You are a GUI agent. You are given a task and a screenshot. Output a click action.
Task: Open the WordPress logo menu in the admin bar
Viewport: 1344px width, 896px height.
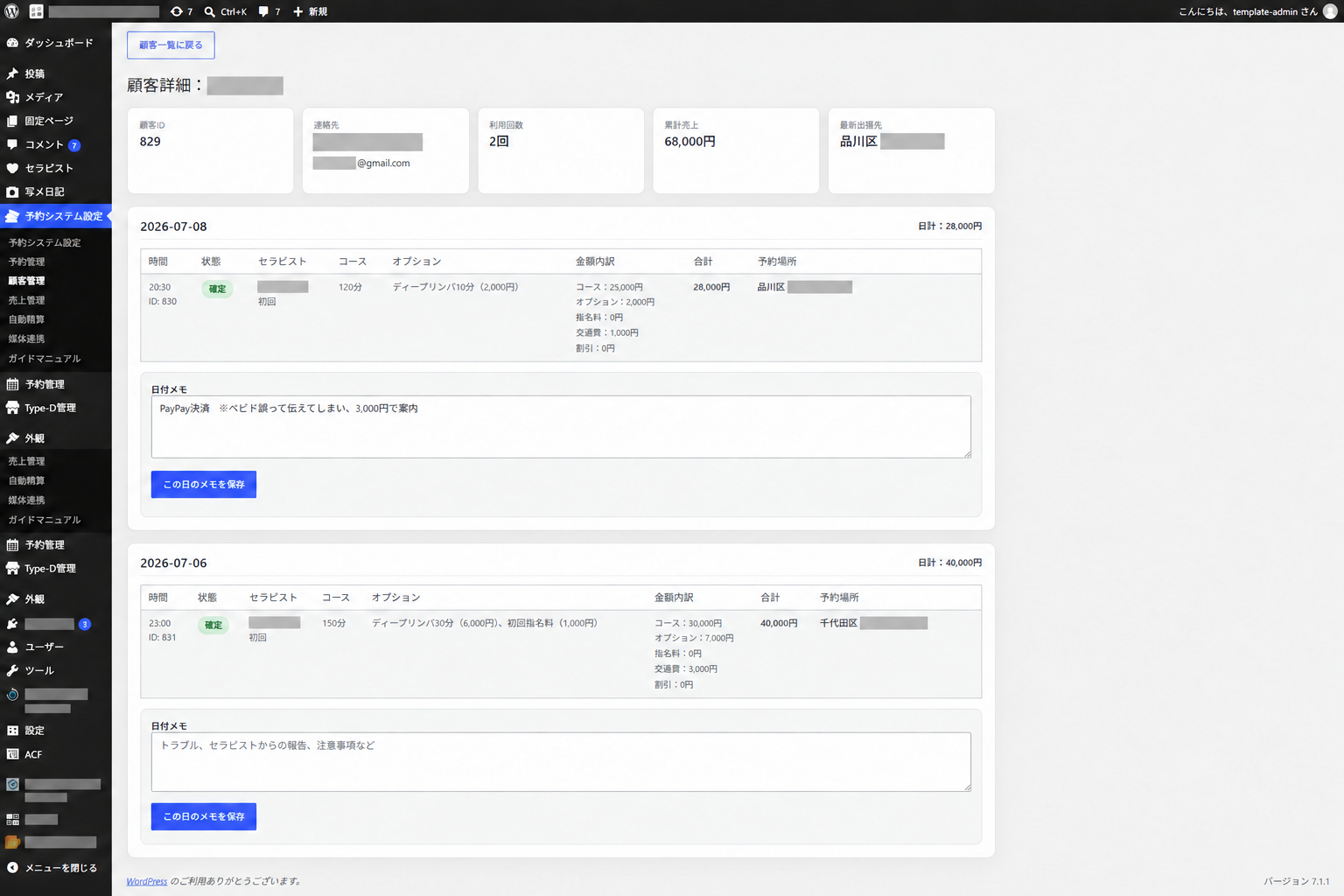12,11
